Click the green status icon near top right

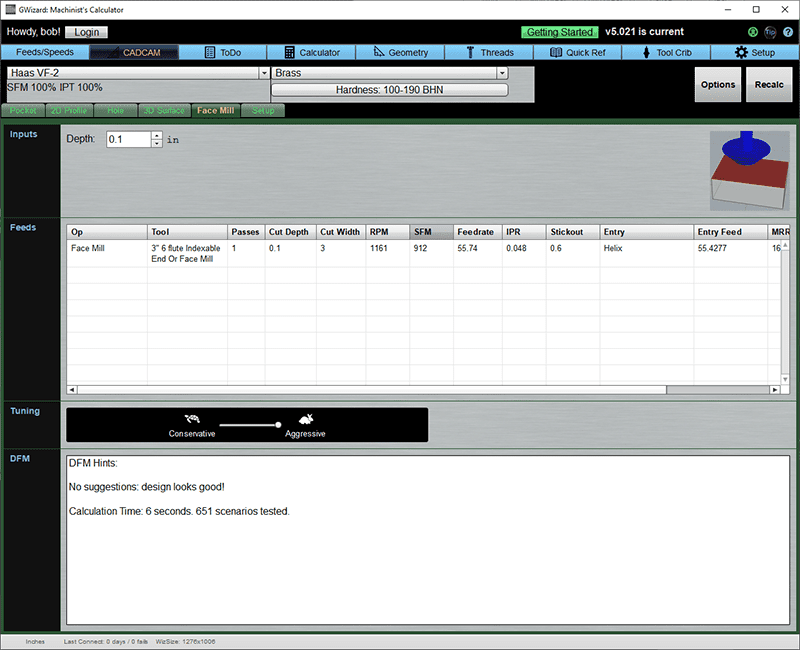click(753, 32)
